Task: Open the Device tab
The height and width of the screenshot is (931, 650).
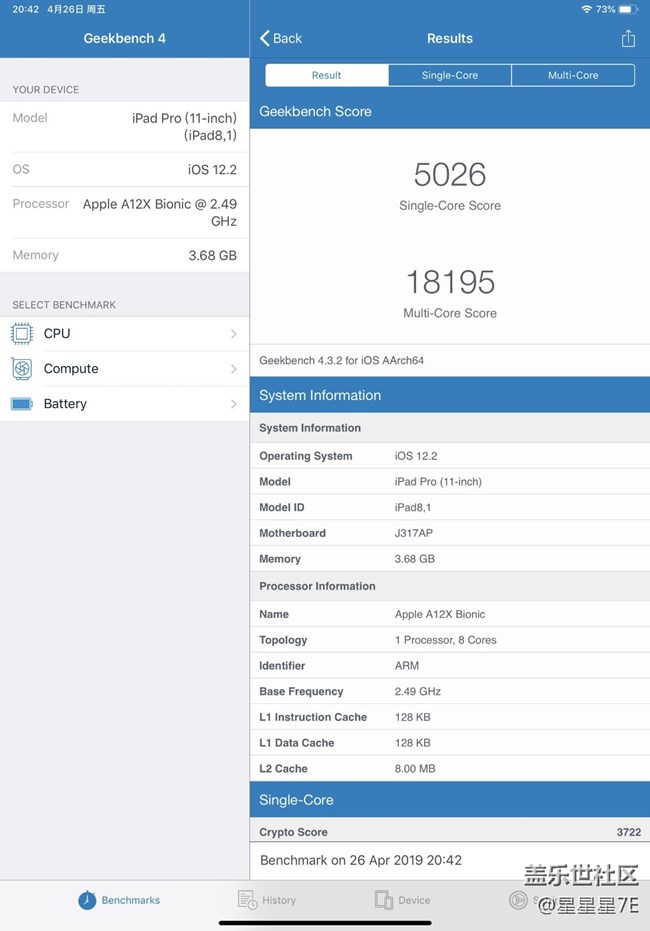Action: (402, 900)
